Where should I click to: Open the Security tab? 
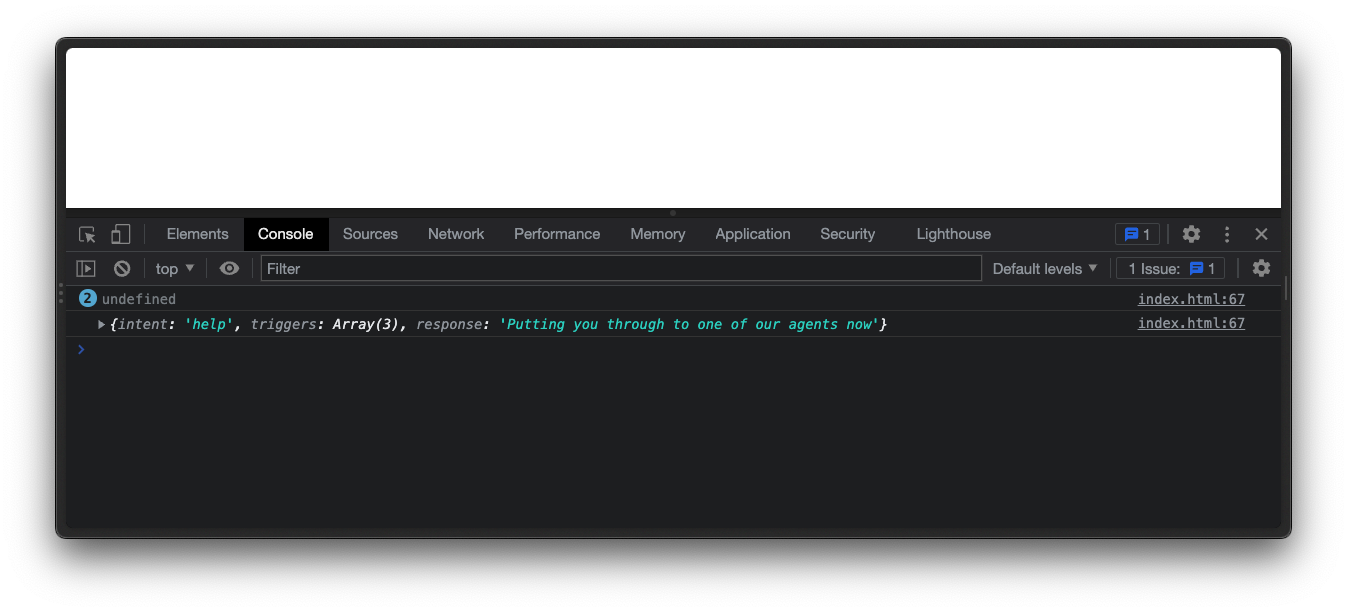coord(848,234)
